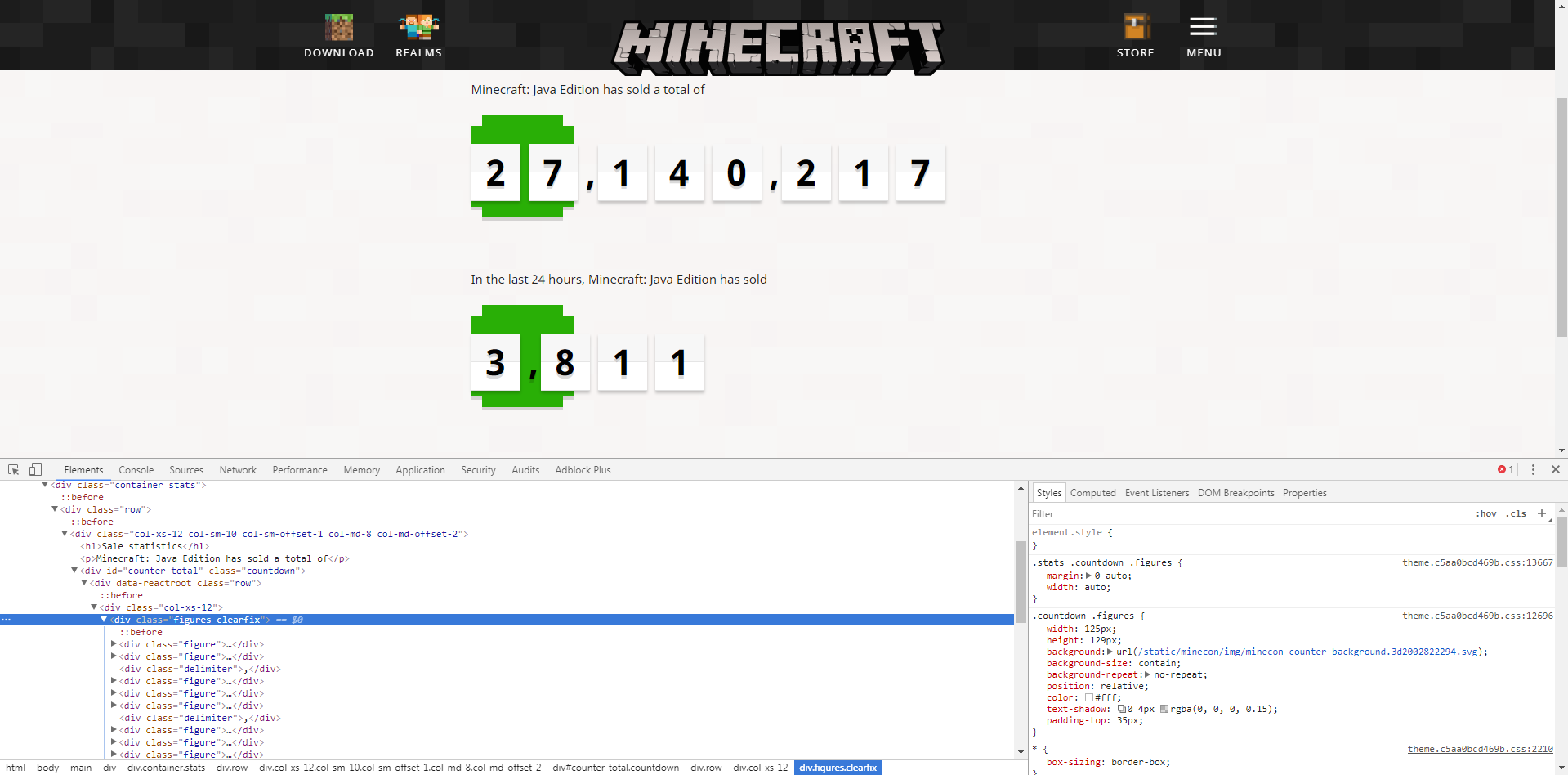This screenshot has height=775, width=1568.
Task: Select the Styles pane tab
Action: tap(1049, 493)
